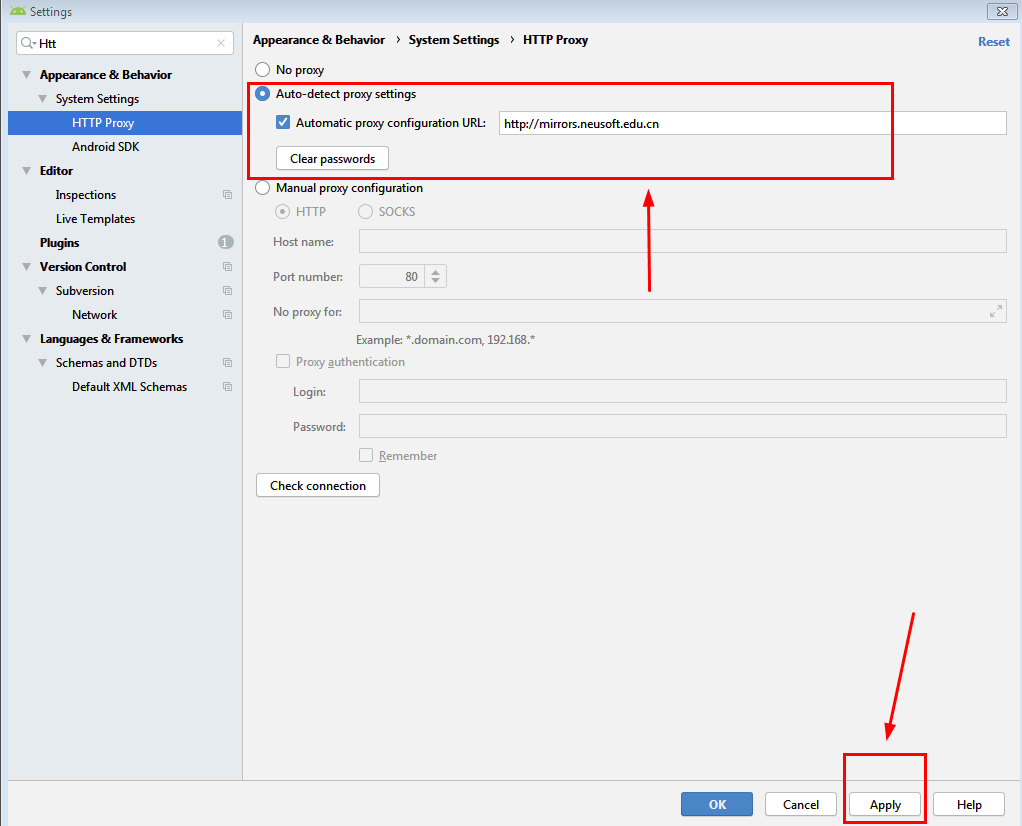The image size is (1022, 826).
Task: Click the Plugins notification badge showing 1
Action: [225, 242]
